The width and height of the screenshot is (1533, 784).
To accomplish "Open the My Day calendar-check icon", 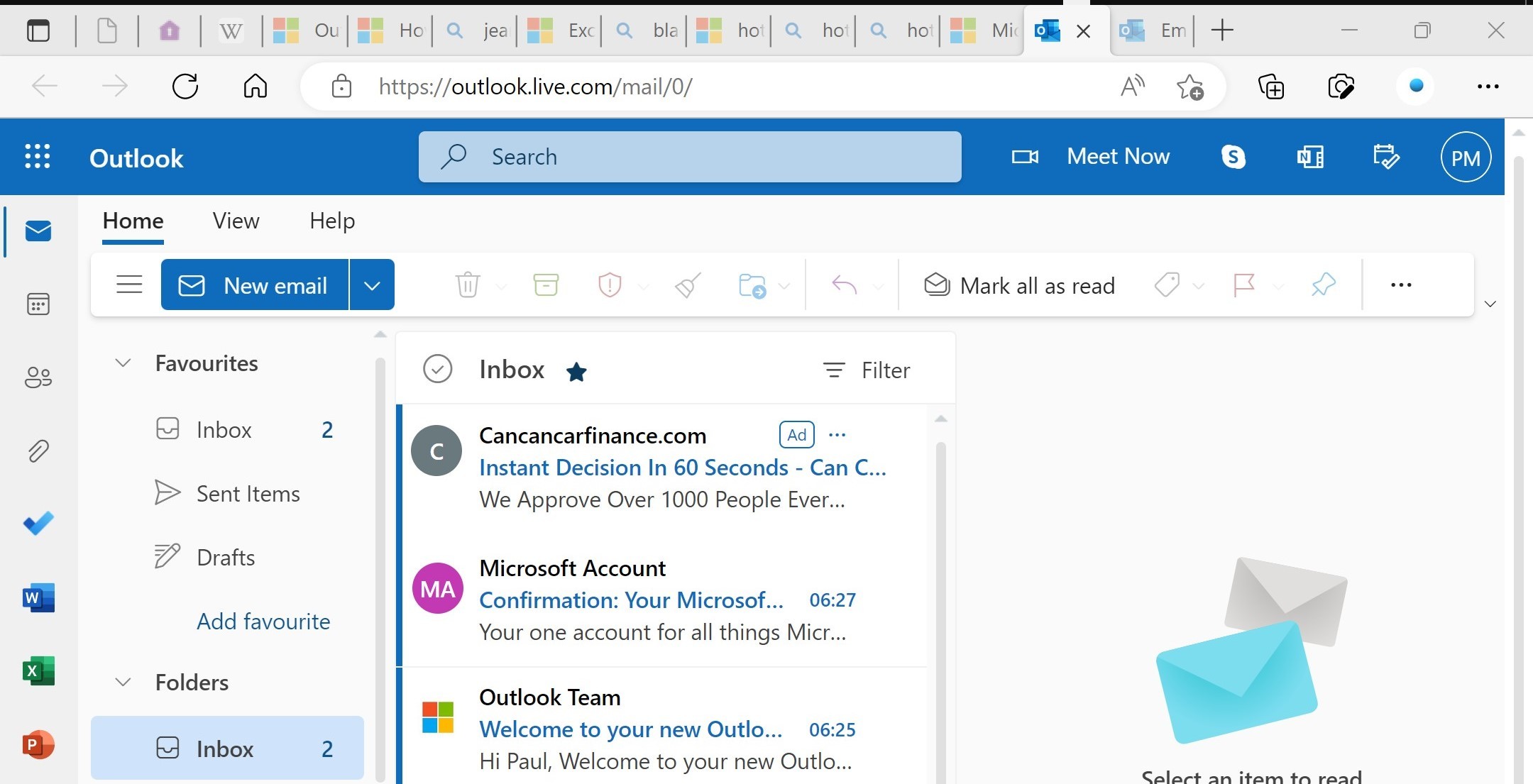I will [x=1385, y=157].
